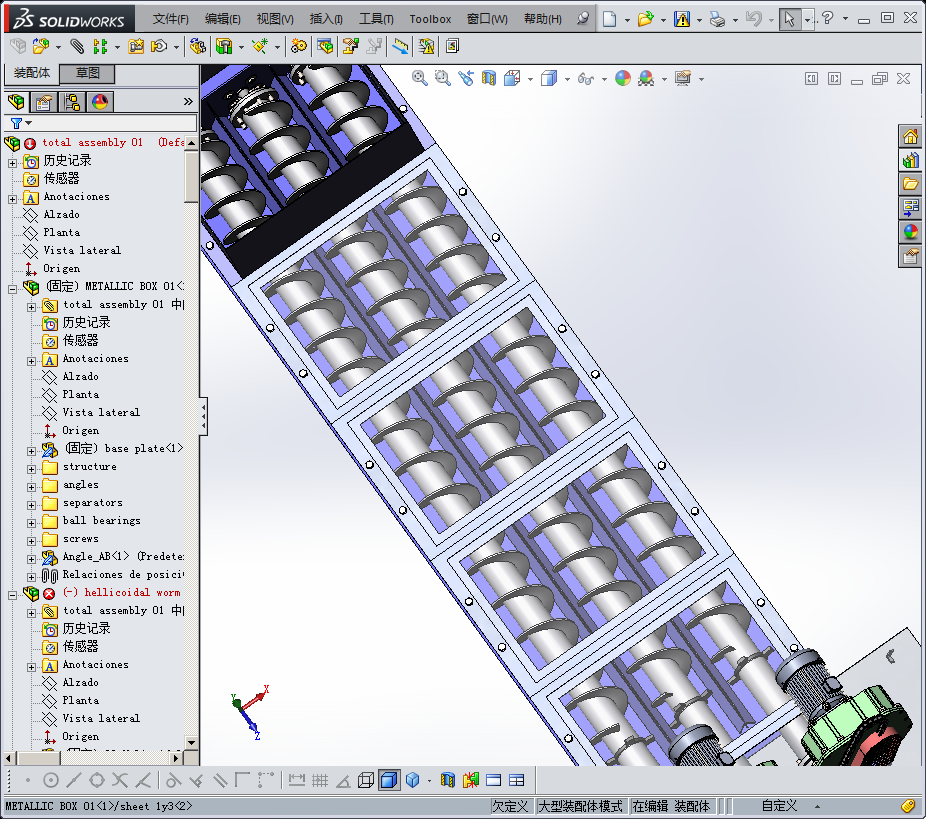Click the New document icon
Viewport: 926px width, 819px height.
coord(609,19)
